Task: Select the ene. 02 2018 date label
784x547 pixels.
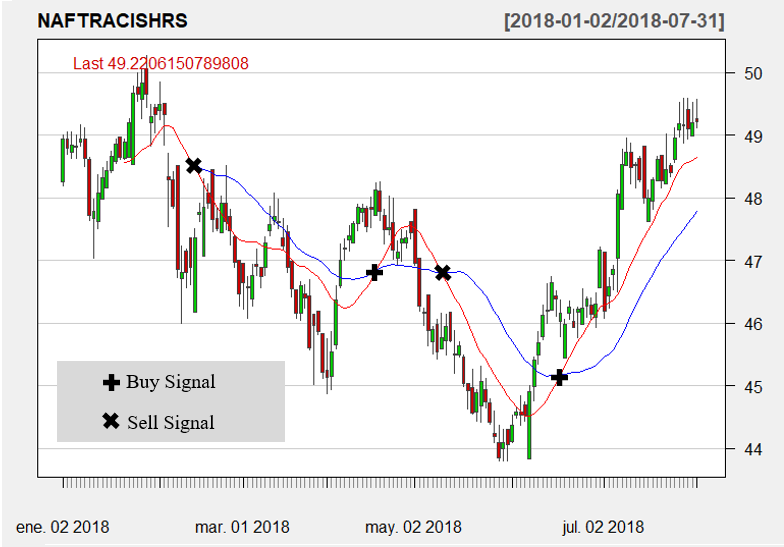Action: [63, 526]
